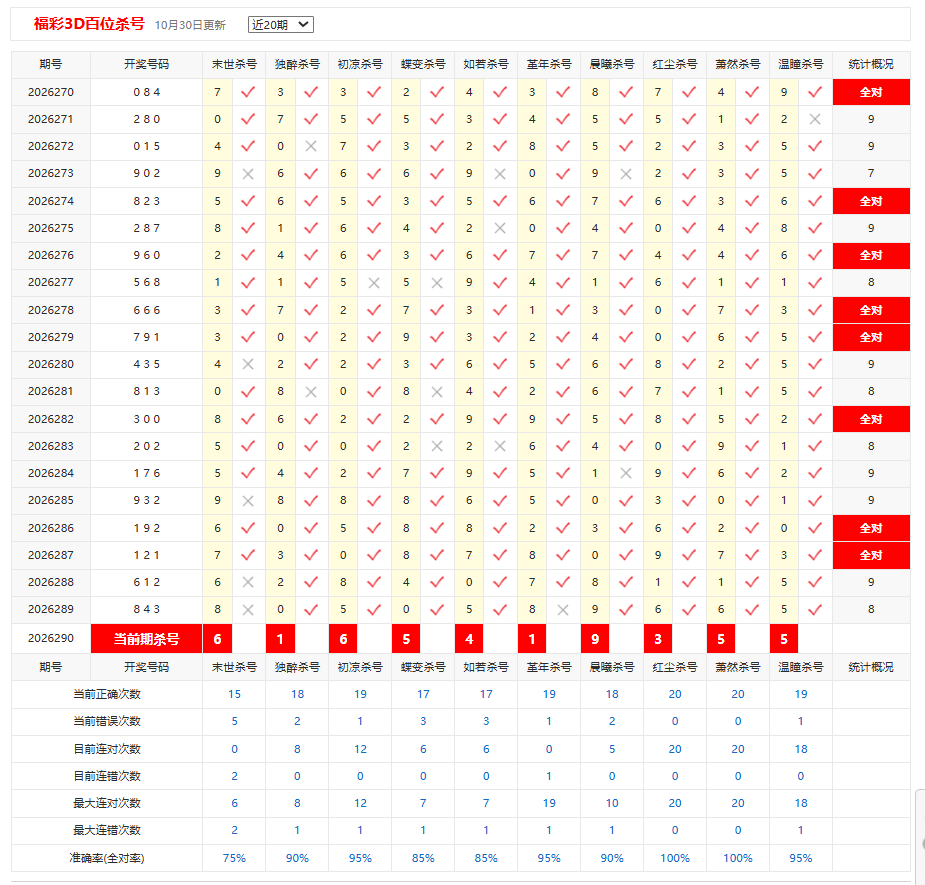Click the check mark for 温瞳杀号 in row 2026270
Viewport: 925px width, 885px height.
click(815, 92)
